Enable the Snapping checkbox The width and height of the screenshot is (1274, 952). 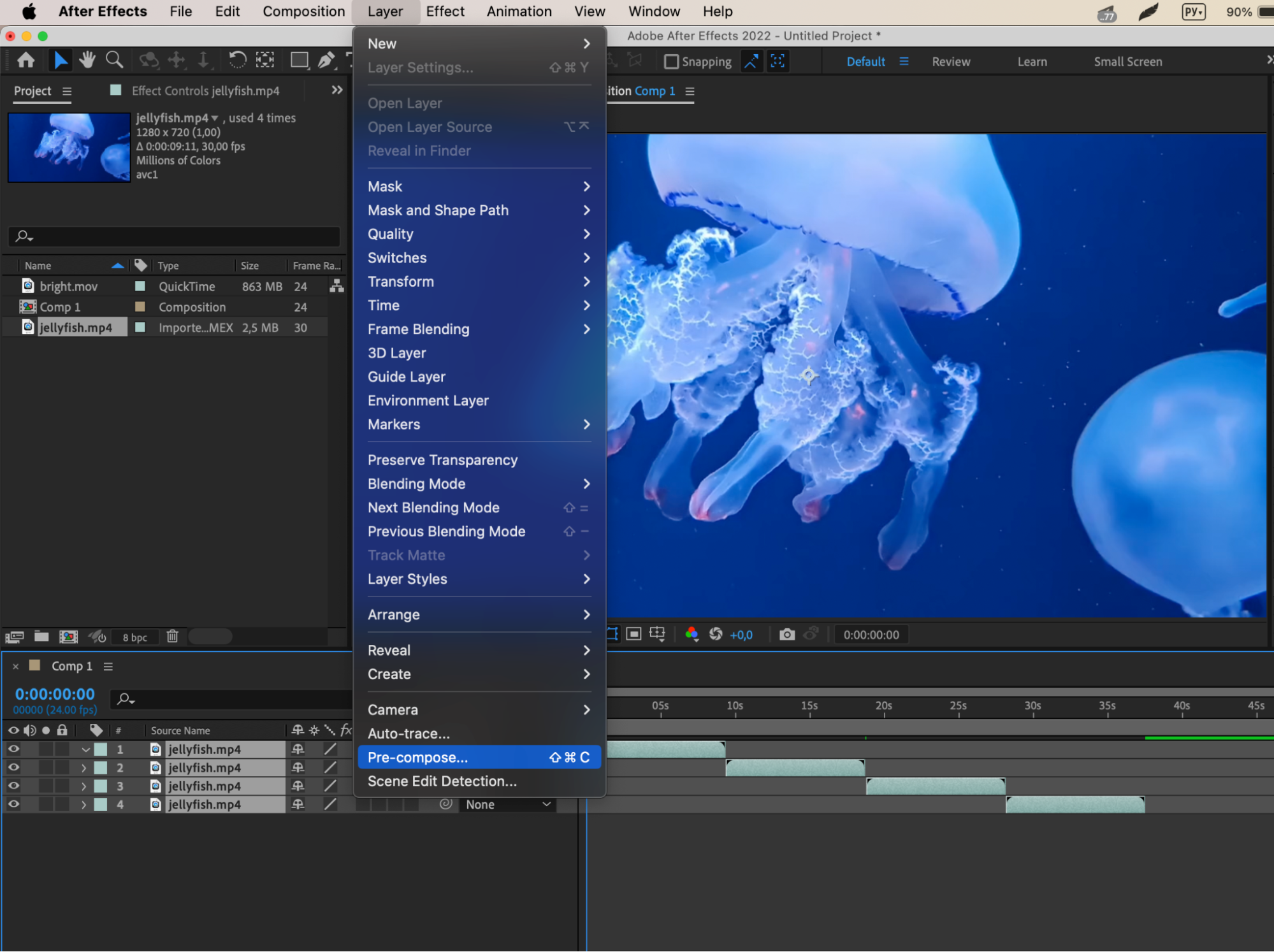pyautogui.click(x=671, y=62)
